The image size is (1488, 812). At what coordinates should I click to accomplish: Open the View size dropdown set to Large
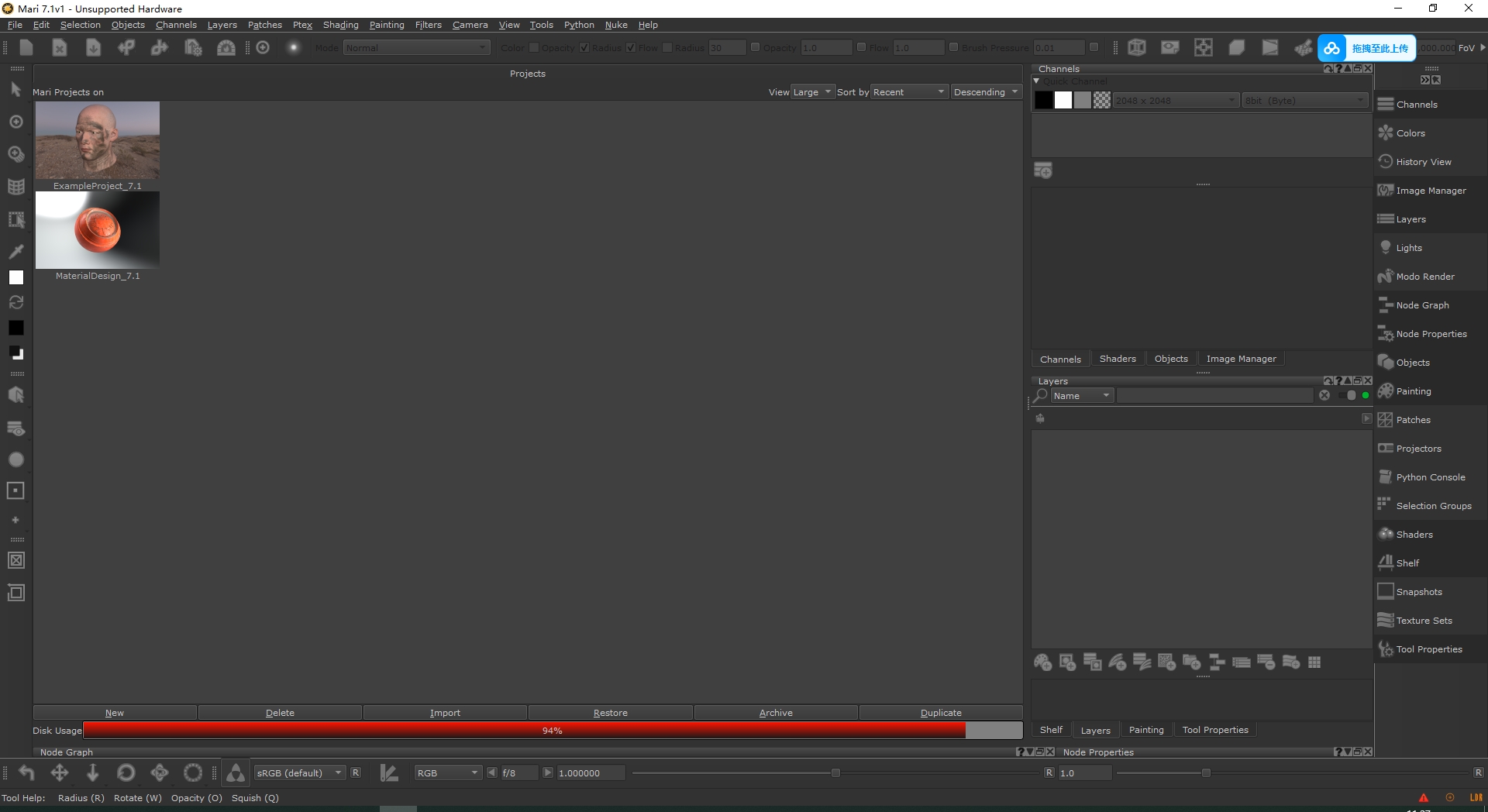(812, 92)
